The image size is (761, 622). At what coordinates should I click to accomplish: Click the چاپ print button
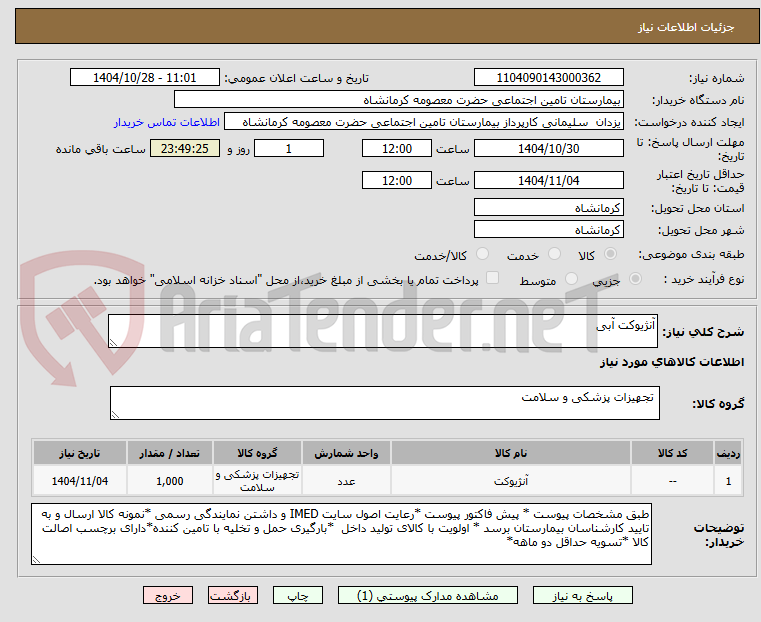pyautogui.click(x=298, y=595)
